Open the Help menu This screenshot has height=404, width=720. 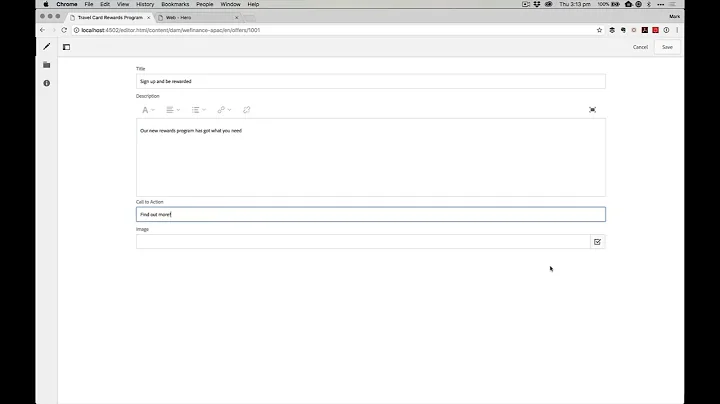253,4
